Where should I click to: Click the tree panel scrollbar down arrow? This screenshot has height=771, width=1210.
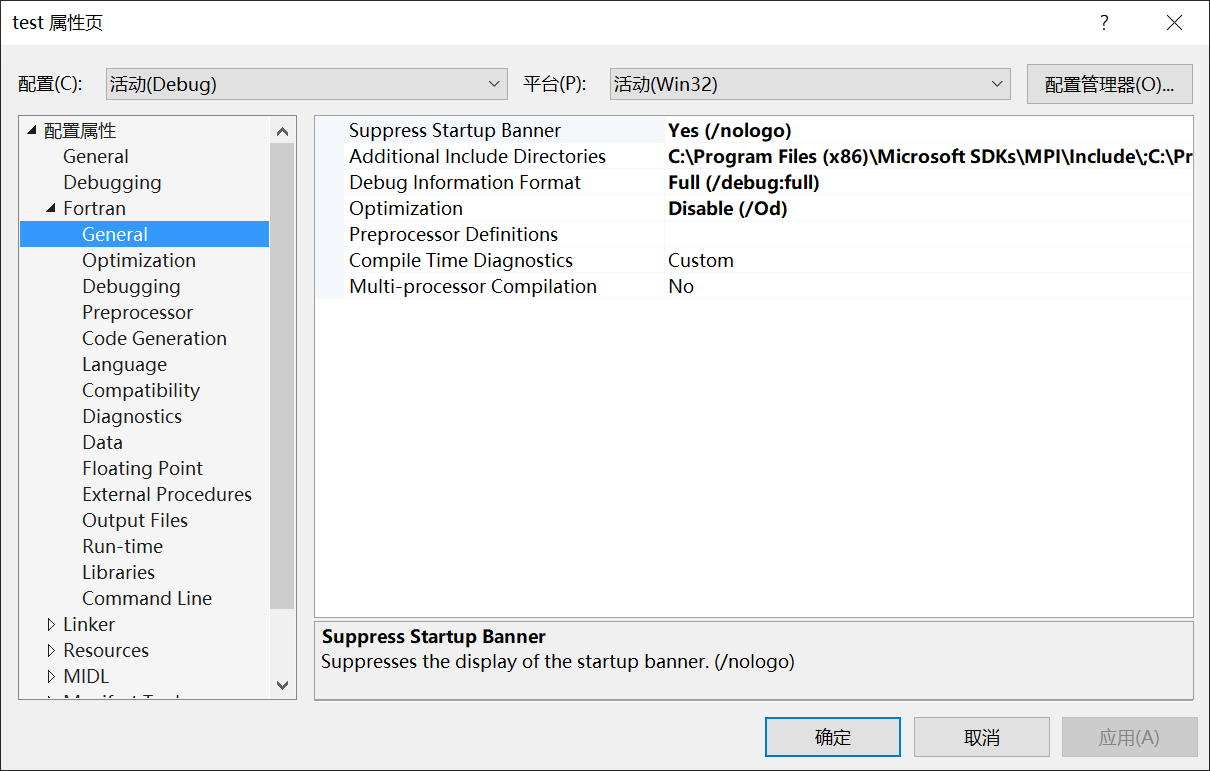click(x=283, y=686)
